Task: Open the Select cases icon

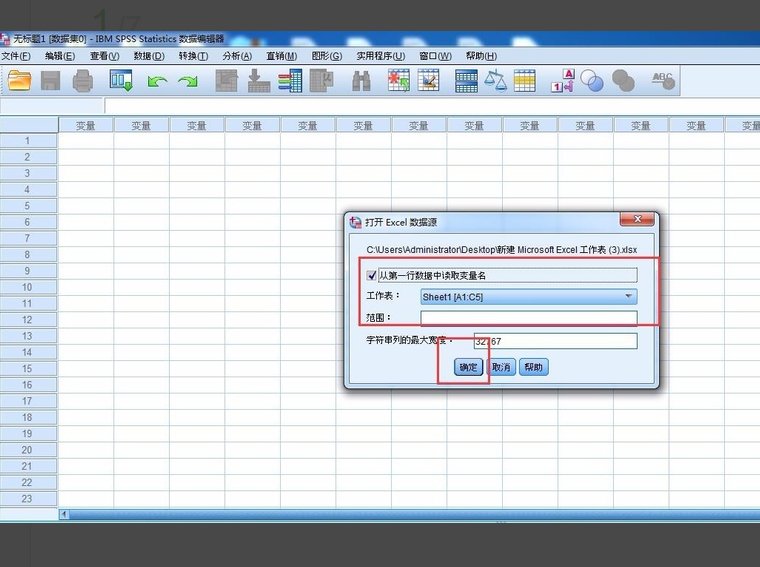Action: [524, 81]
